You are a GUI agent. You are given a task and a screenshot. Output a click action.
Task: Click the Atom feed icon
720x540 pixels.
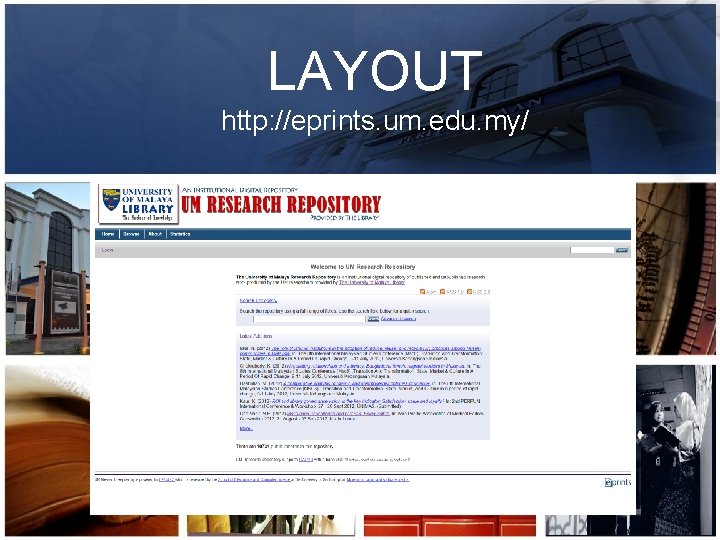(x=422, y=292)
